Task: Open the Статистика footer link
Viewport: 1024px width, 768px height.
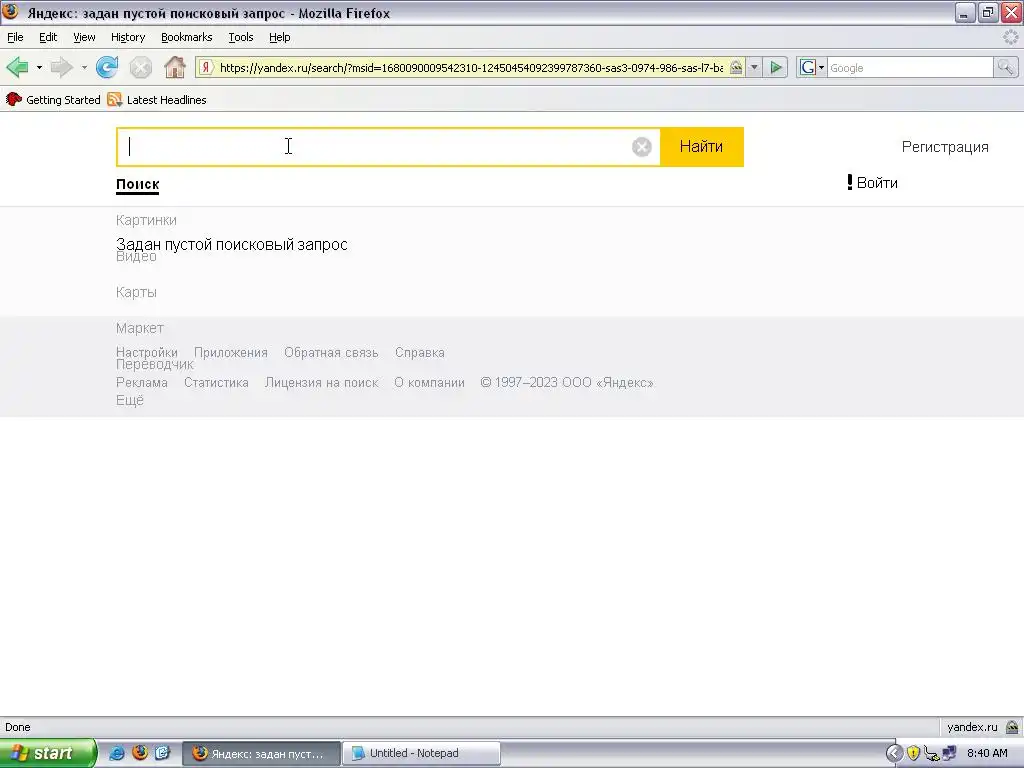Action: point(216,383)
